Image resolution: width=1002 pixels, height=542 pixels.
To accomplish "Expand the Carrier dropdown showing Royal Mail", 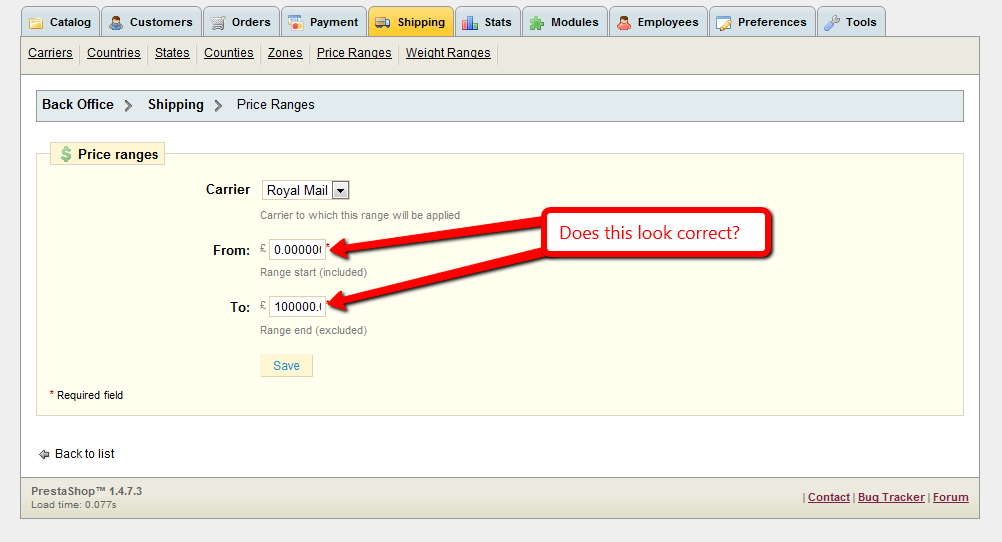I will click(305, 190).
